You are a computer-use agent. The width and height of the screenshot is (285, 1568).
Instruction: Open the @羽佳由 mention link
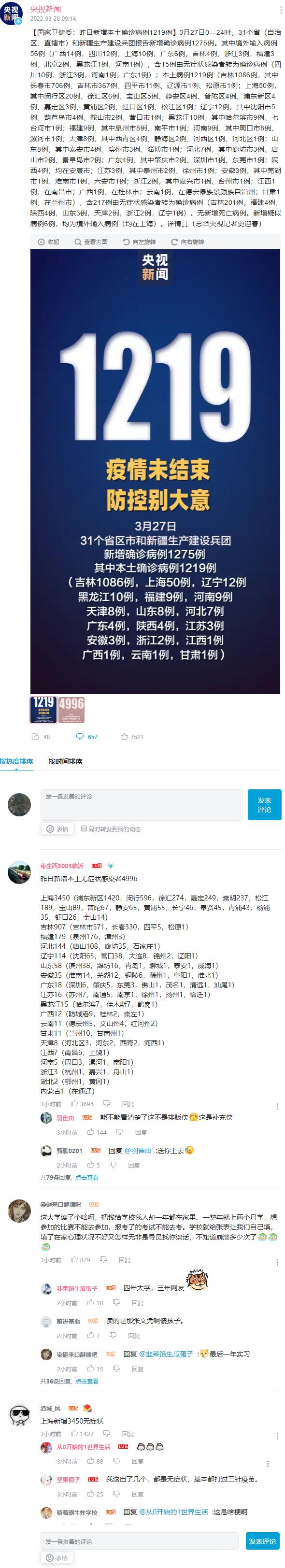tap(138, 1151)
